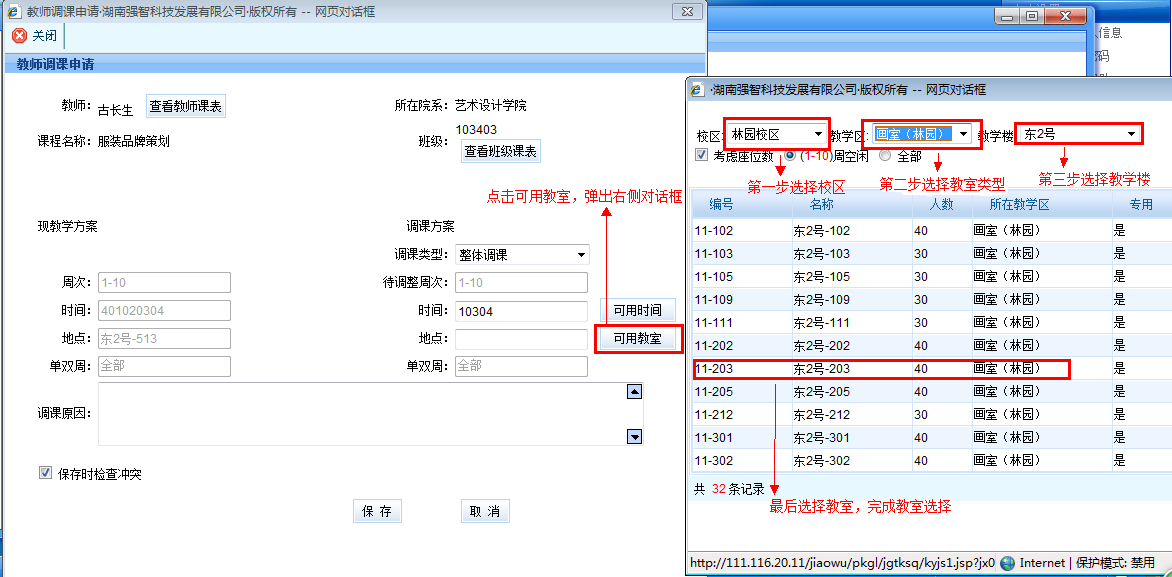Click the 调课原因 text area
Image resolution: width=1172 pixels, height=577 pixels.
pyautogui.click(x=360, y=413)
